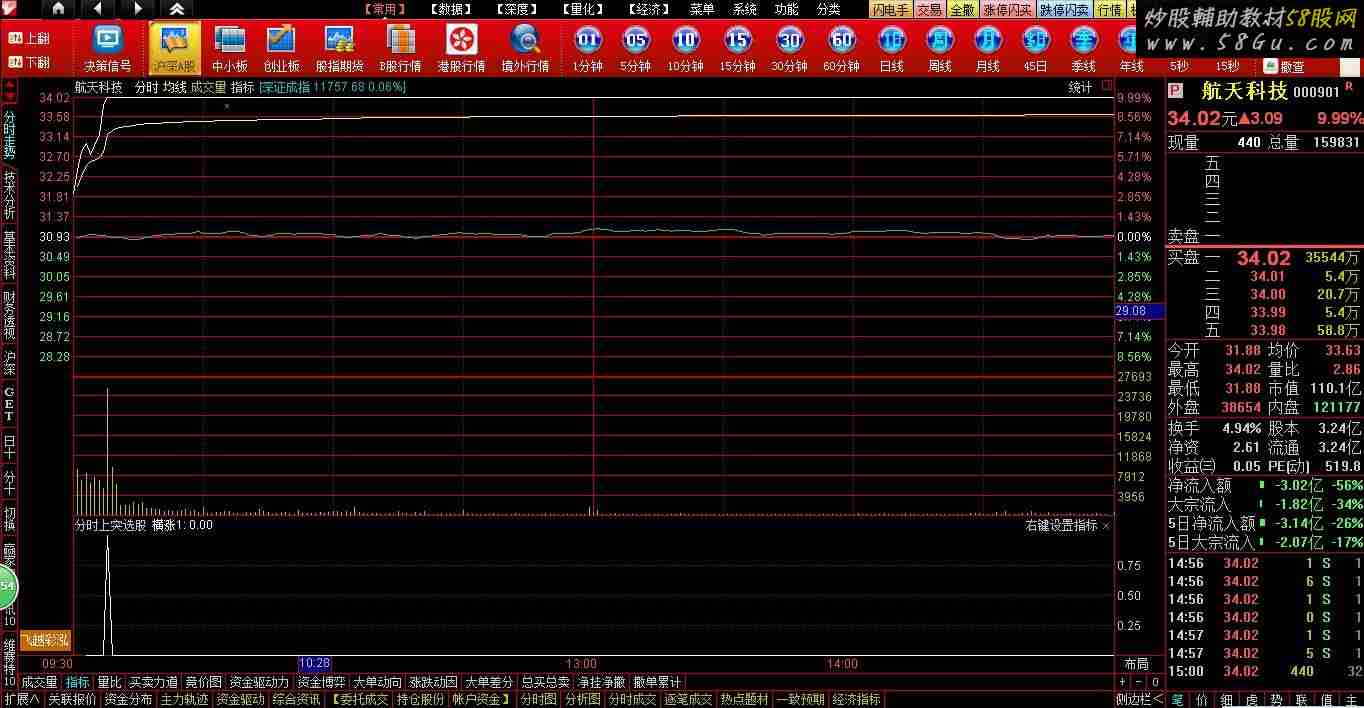Viewport: 1364px width, 708px height.
Task: Click the forward arrow navigation icon
Action: coord(138,9)
